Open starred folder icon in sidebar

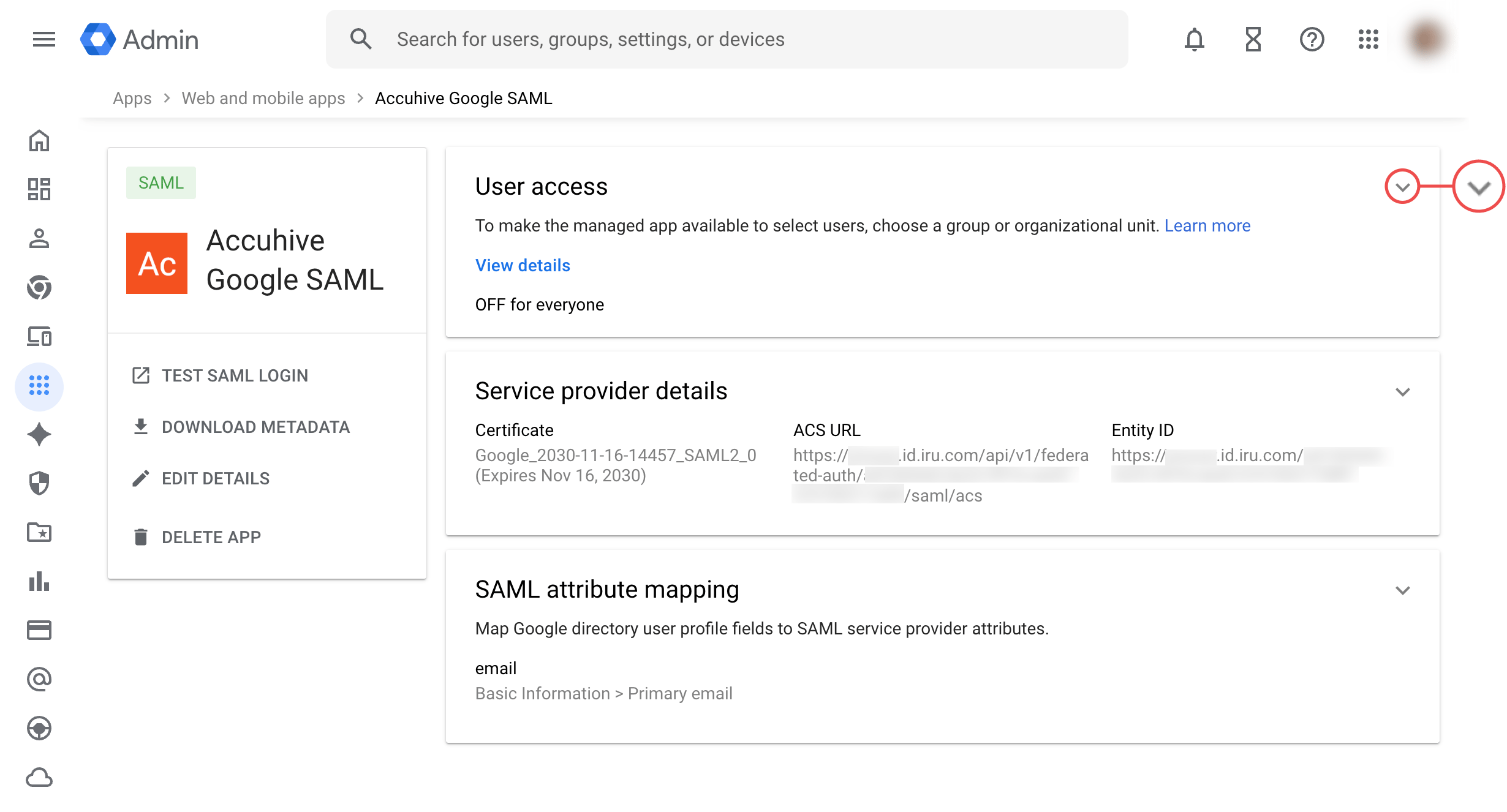coord(39,532)
